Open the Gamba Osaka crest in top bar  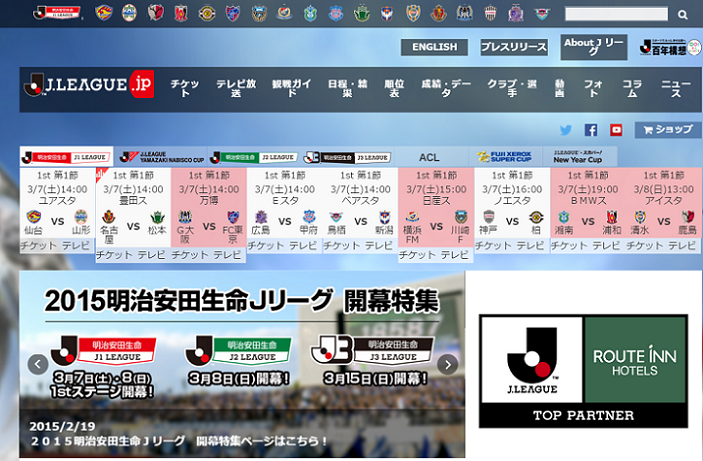[465, 13]
